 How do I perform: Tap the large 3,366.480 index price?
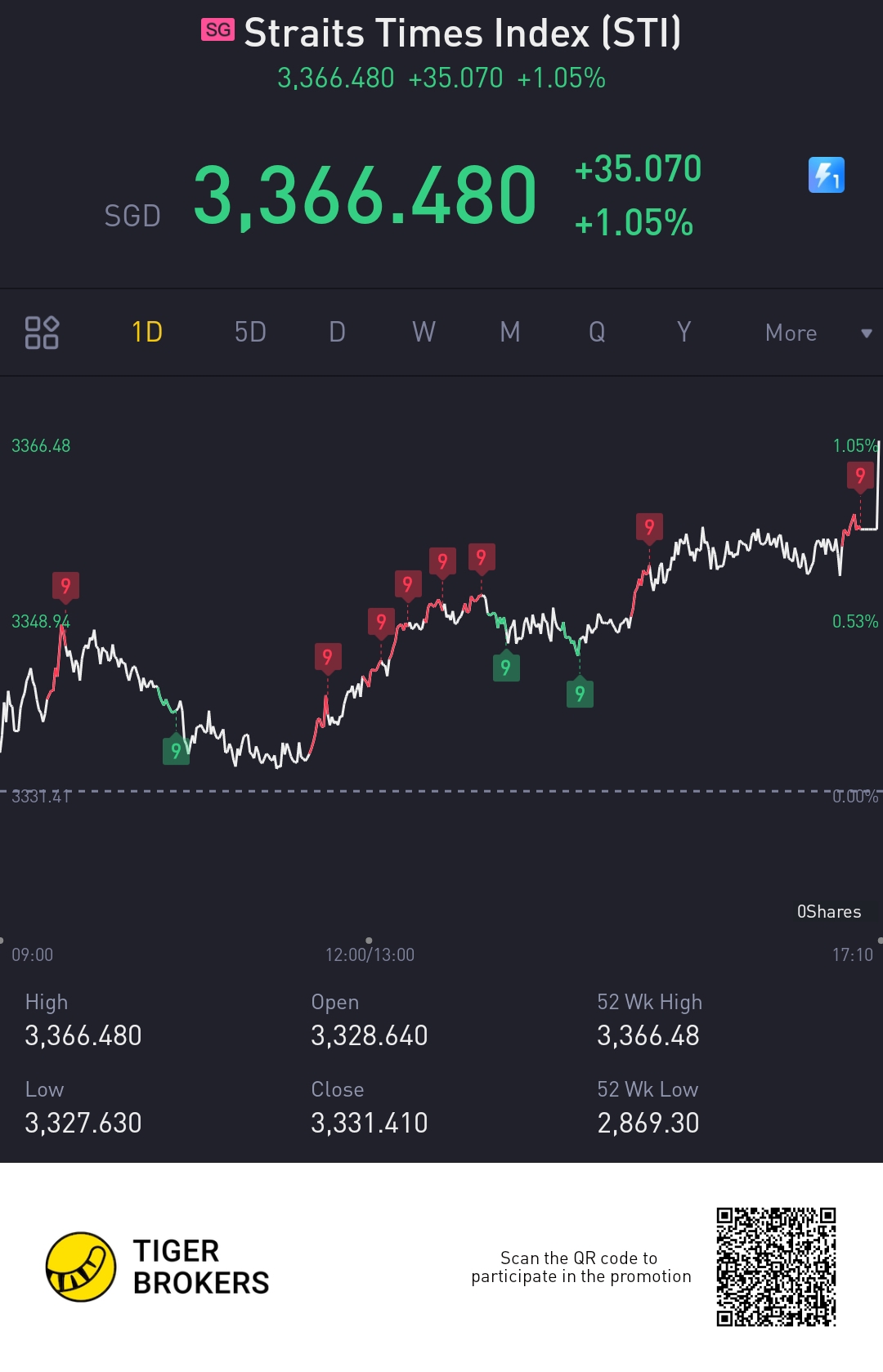pyautogui.click(x=365, y=196)
